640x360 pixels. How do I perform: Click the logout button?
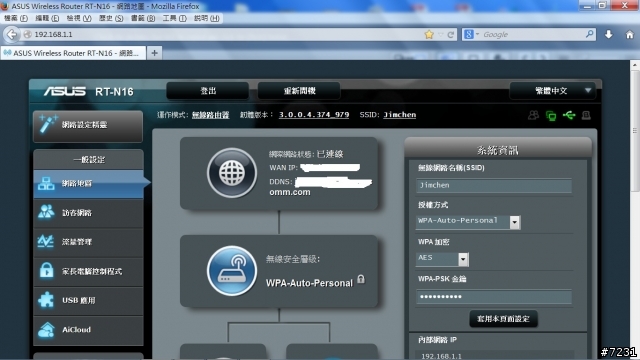pos(208,91)
